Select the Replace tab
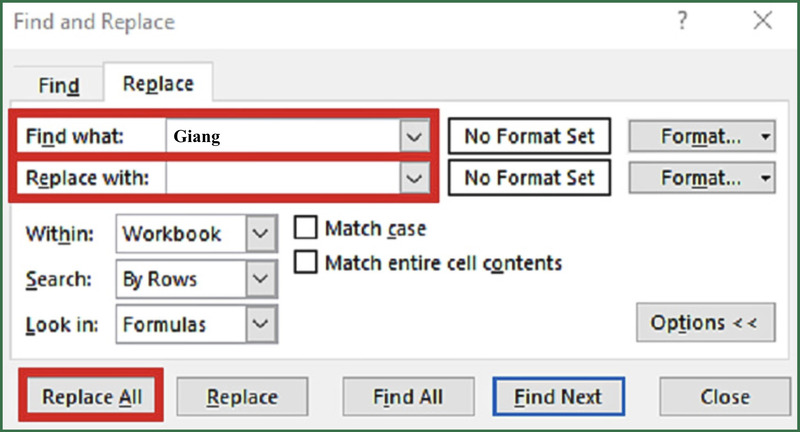 pos(157,84)
